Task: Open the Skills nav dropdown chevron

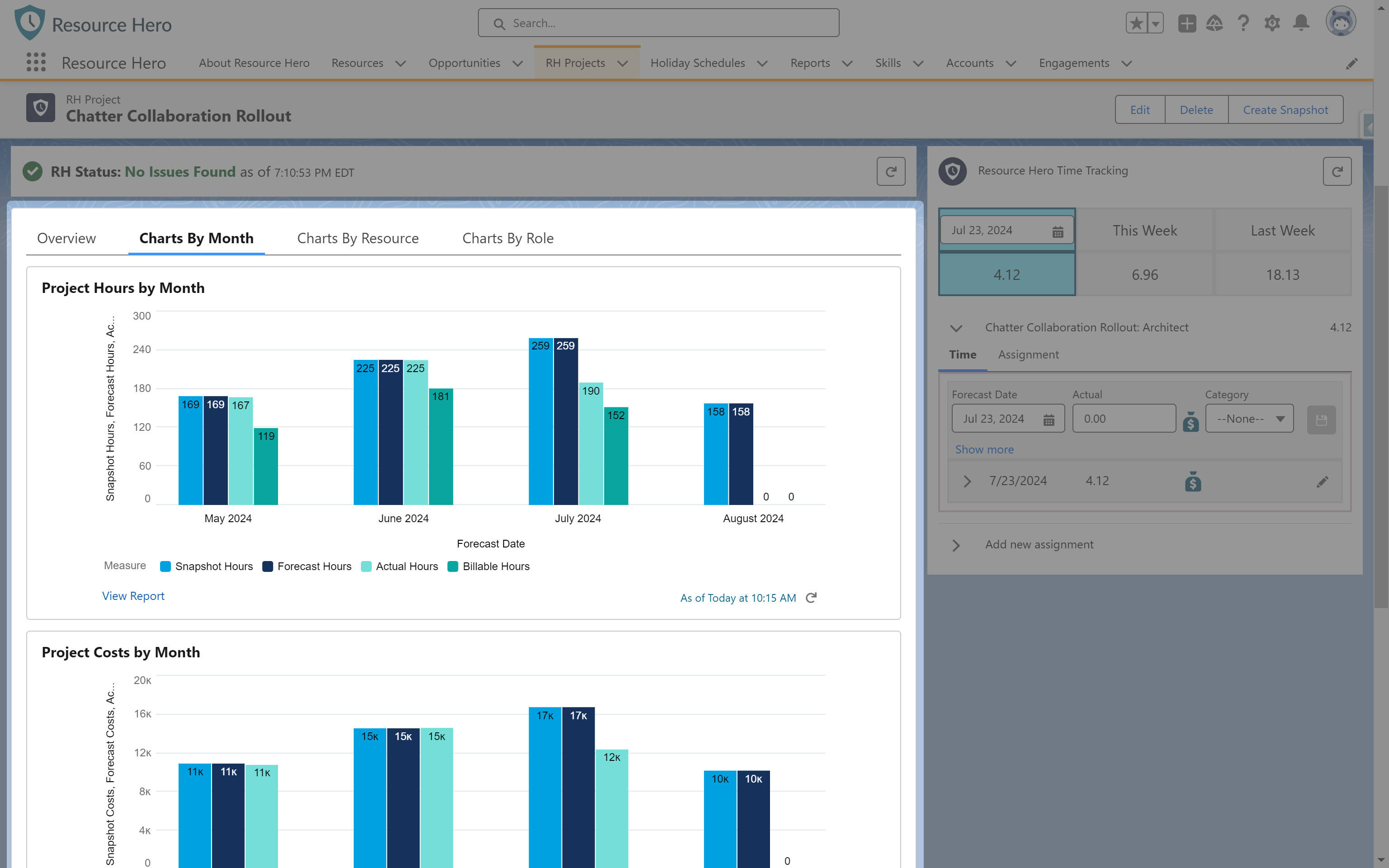Action: [x=918, y=63]
